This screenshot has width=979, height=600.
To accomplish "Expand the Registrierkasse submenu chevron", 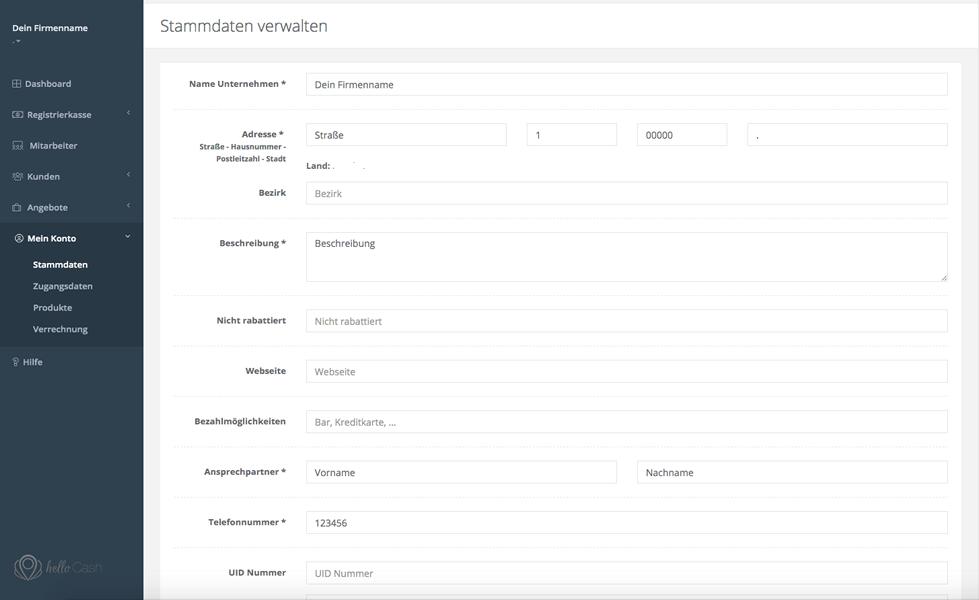I will click(128, 113).
